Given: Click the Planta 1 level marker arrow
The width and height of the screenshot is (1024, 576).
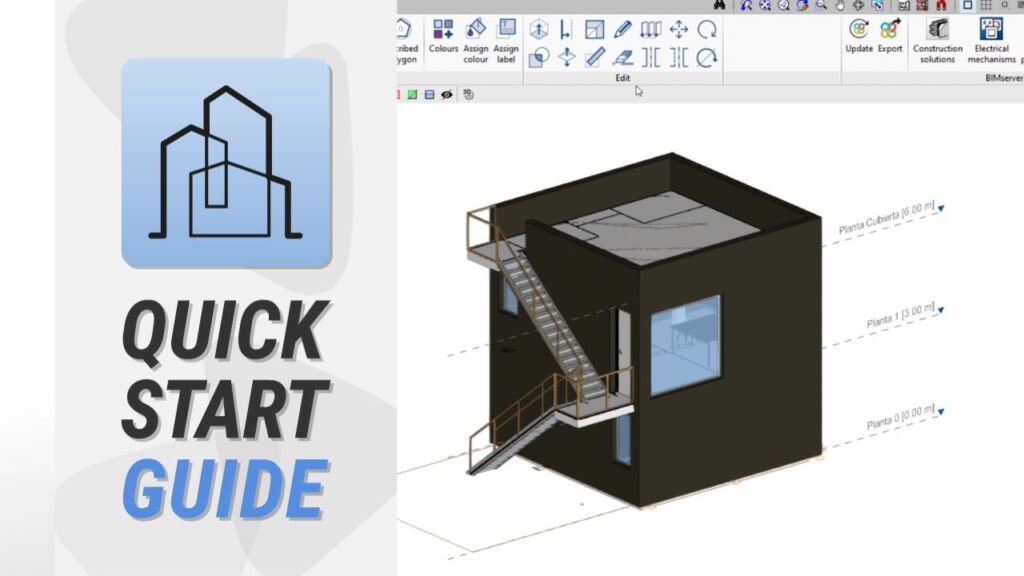Looking at the screenshot, I should pos(941,311).
